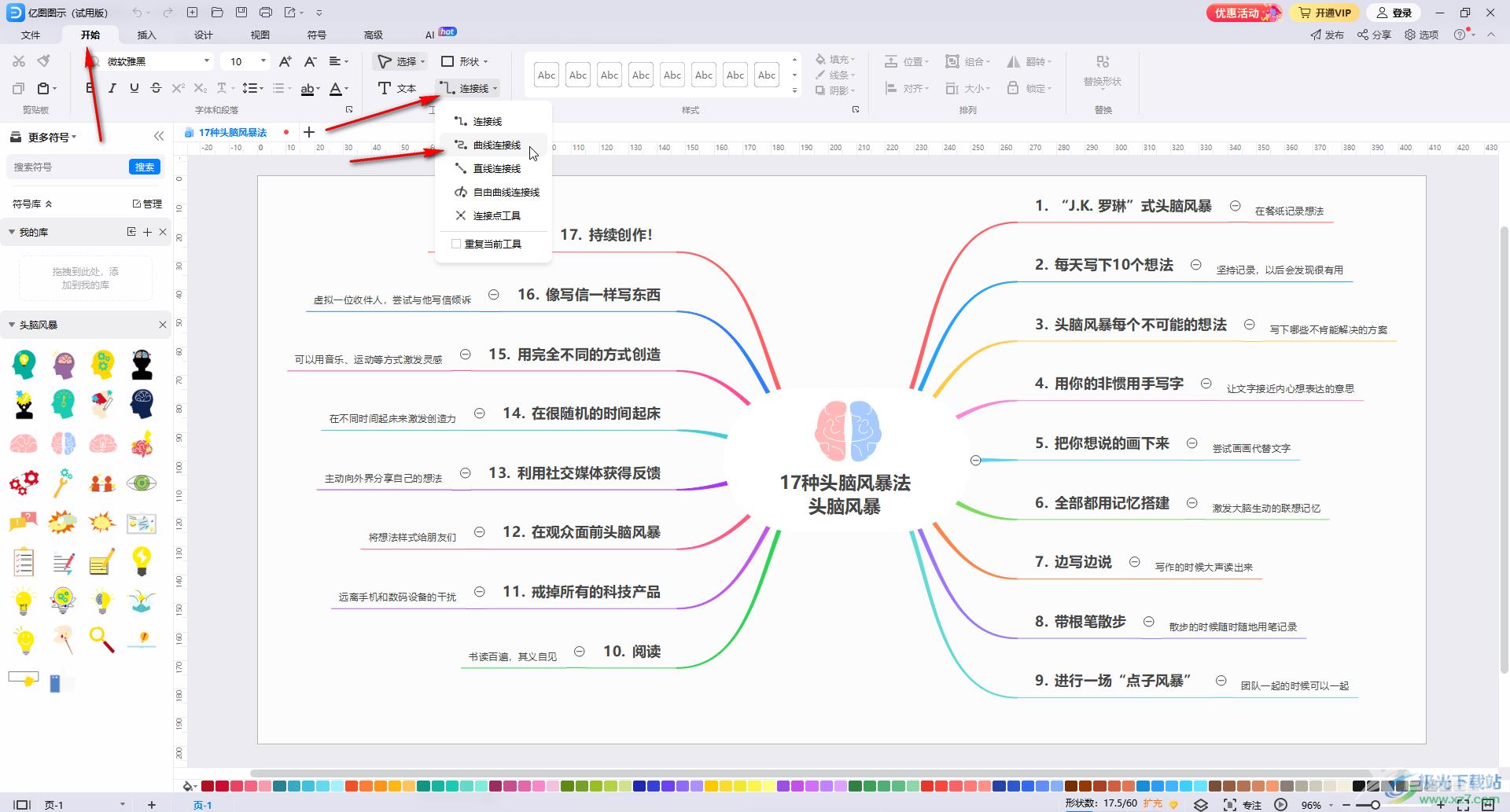Viewport: 1510px width, 812px height.
Task: Collapse branch 16 with its minus circle
Action: (494, 295)
